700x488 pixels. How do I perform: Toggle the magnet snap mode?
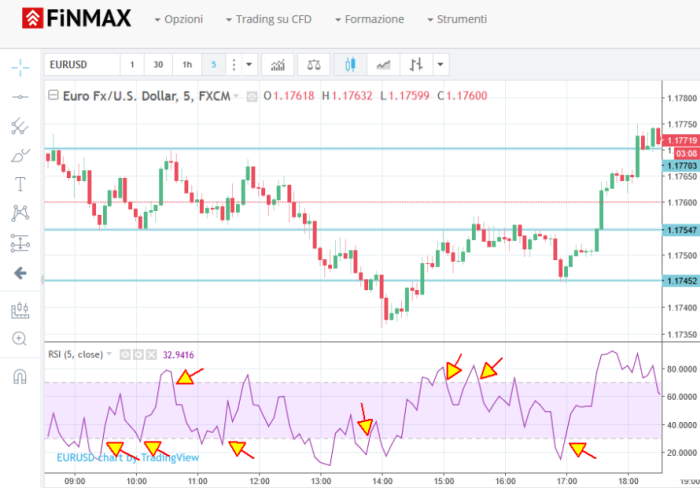coord(20,376)
